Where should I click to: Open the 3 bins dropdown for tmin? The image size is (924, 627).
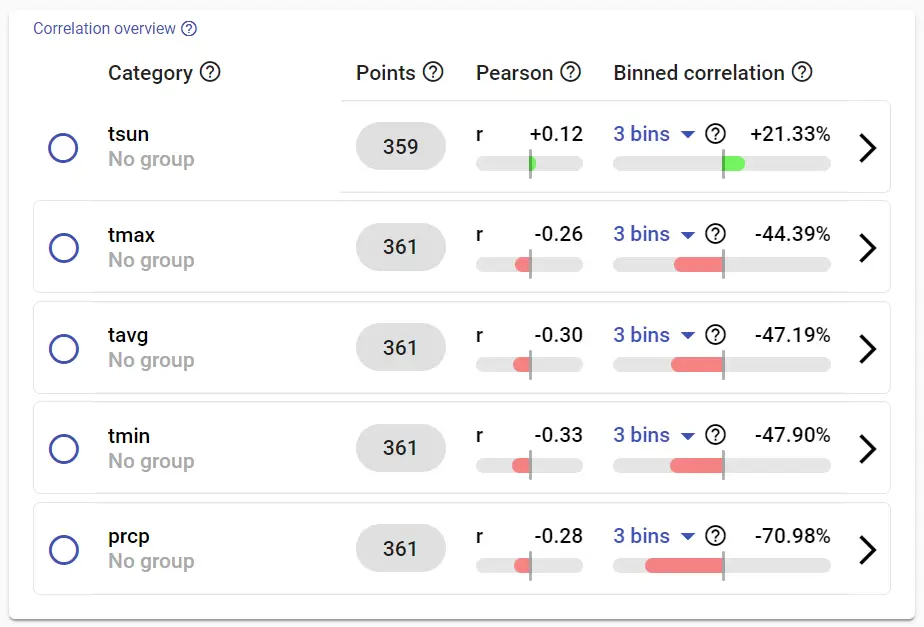[x=654, y=435]
